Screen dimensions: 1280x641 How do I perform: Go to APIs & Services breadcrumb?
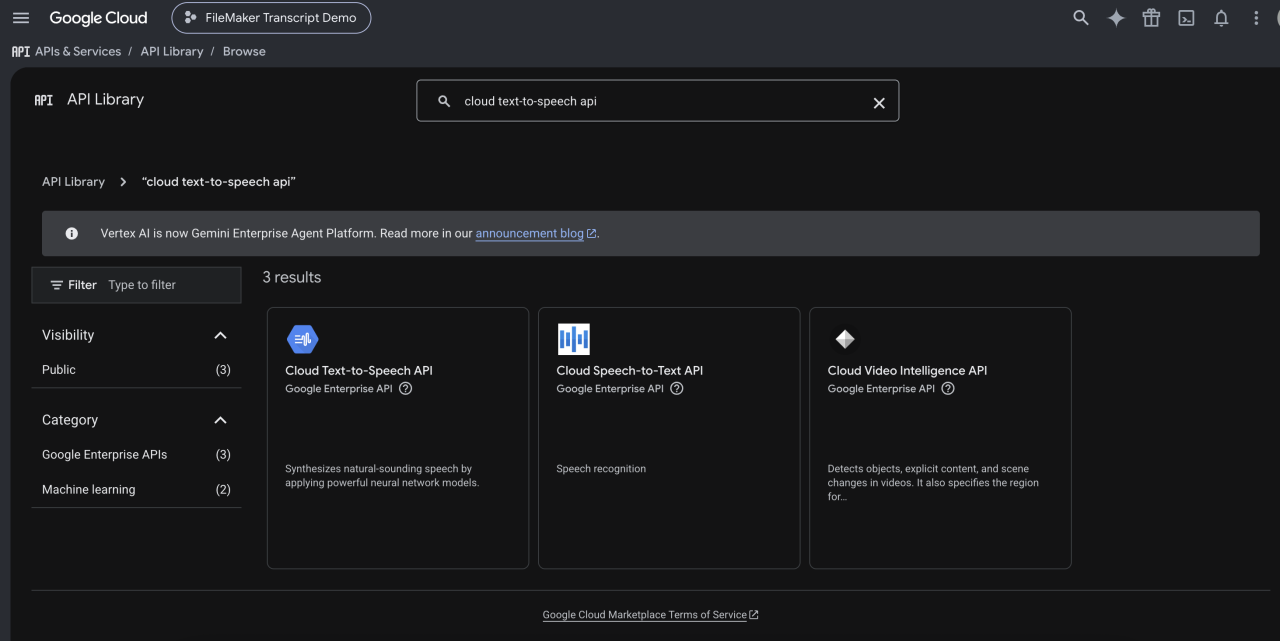(x=78, y=51)
